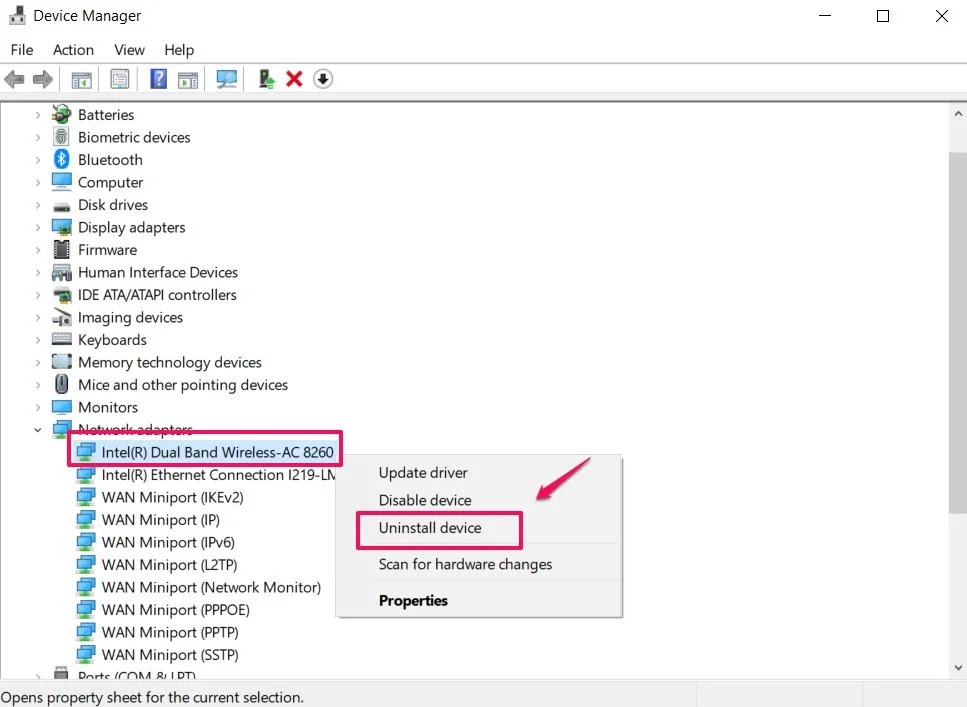The image size is (967, 707).
Task: Select Intel(R) Dual Band Wireless-AC 8260
Action: (217, 452)
